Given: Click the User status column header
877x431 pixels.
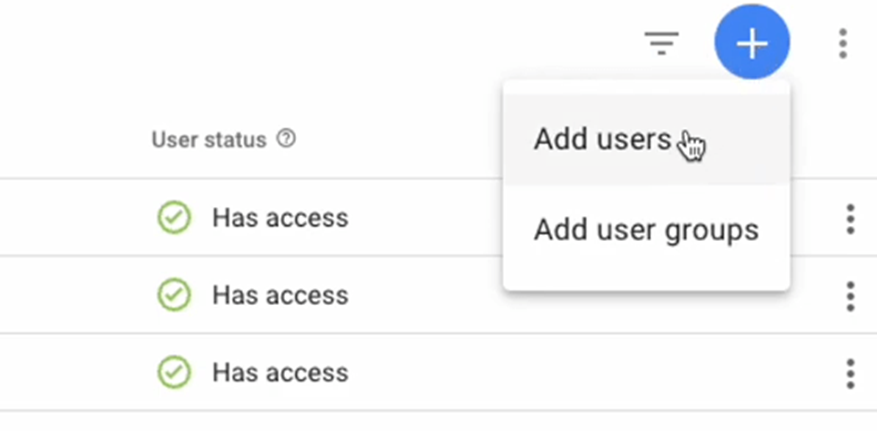Looking at the screenshot, I should [209, 140].
